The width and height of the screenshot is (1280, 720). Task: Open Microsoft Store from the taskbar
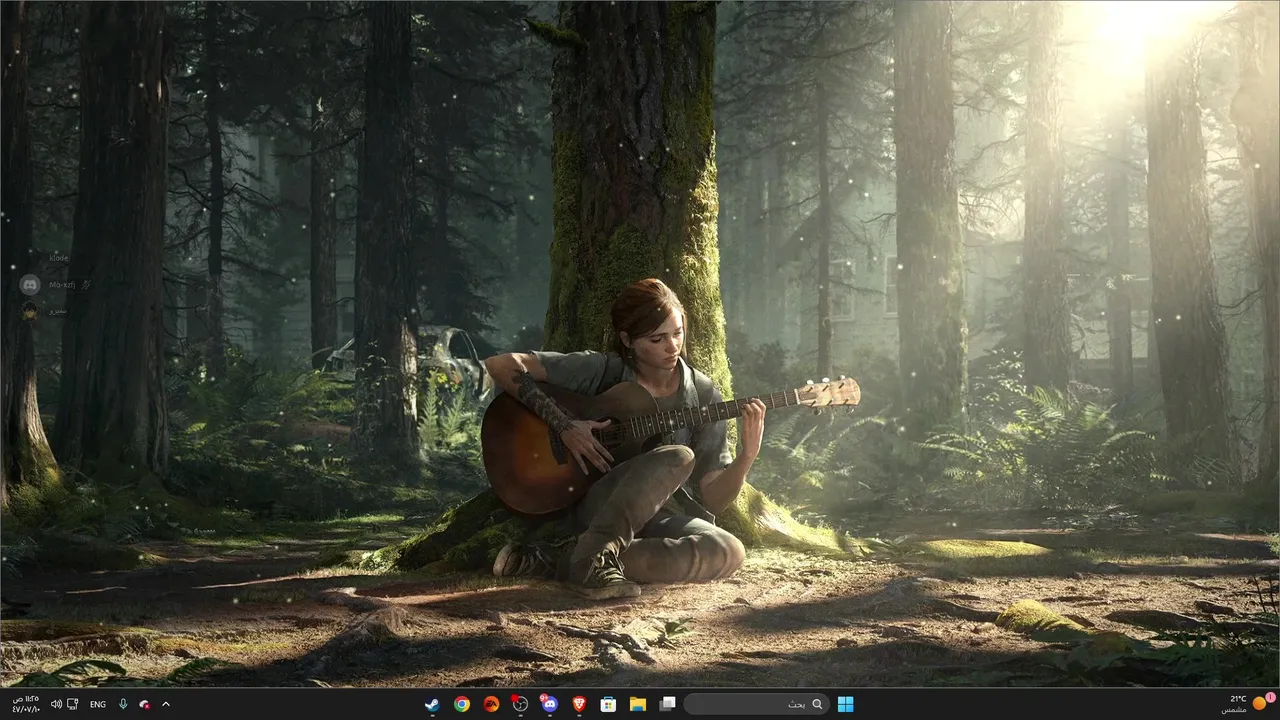click(x=608, y=704)
